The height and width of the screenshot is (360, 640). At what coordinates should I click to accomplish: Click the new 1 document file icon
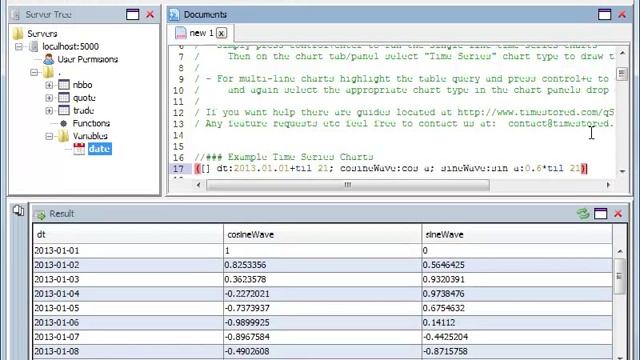click(180, 33)
